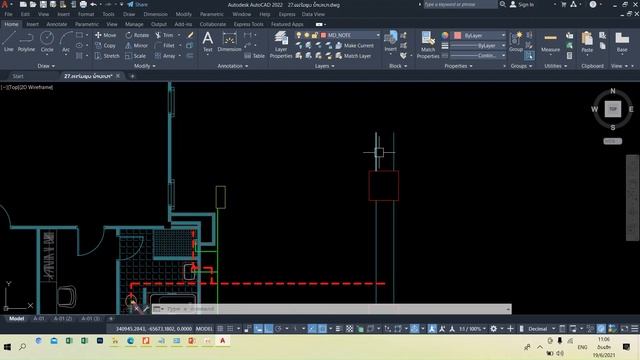The width and height of the screenshot is (640, 360).
Task: Open the Format menu
Action: pyautogui.click(x=86, y=14)
